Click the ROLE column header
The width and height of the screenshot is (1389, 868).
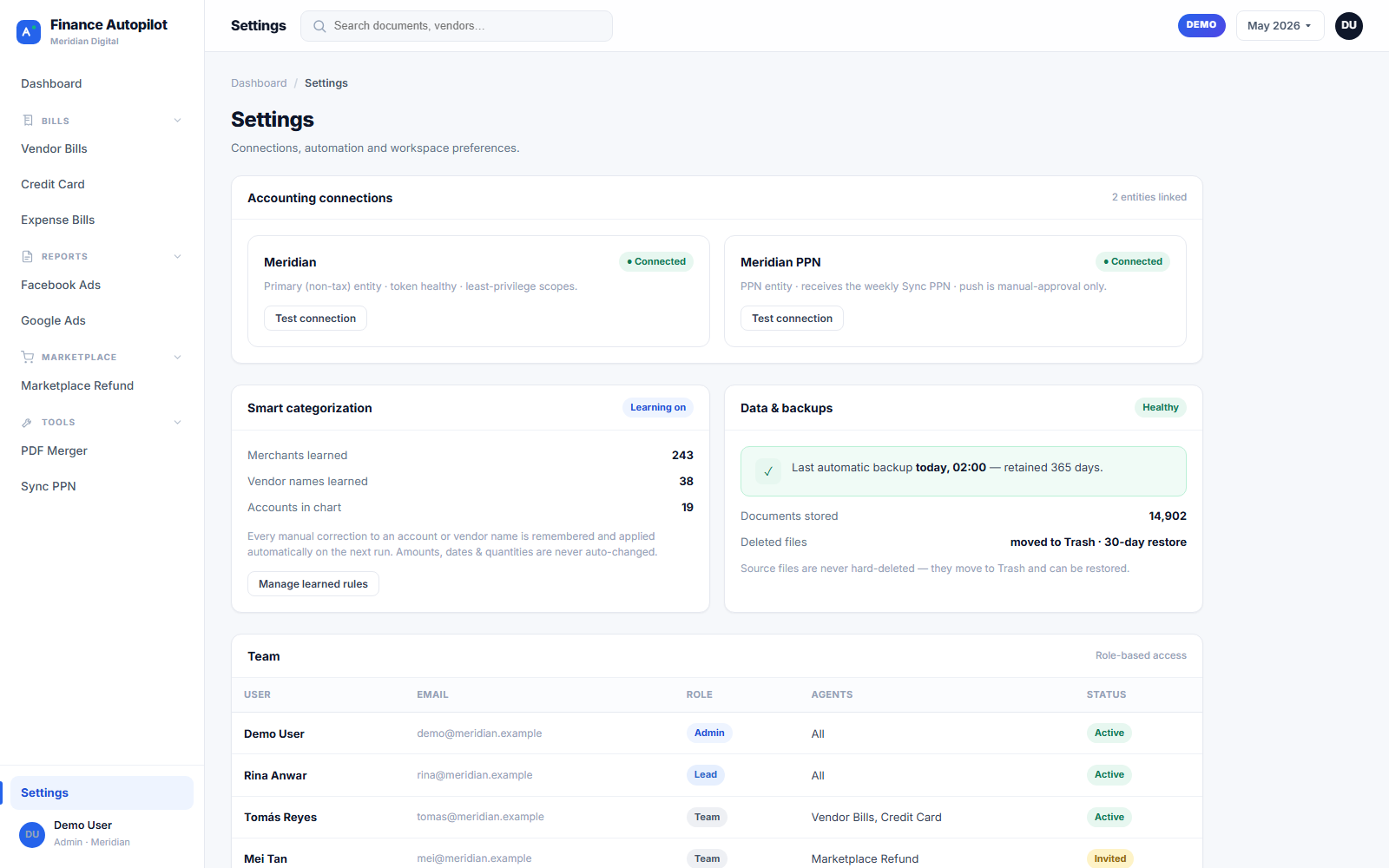(x=700, y=695)
